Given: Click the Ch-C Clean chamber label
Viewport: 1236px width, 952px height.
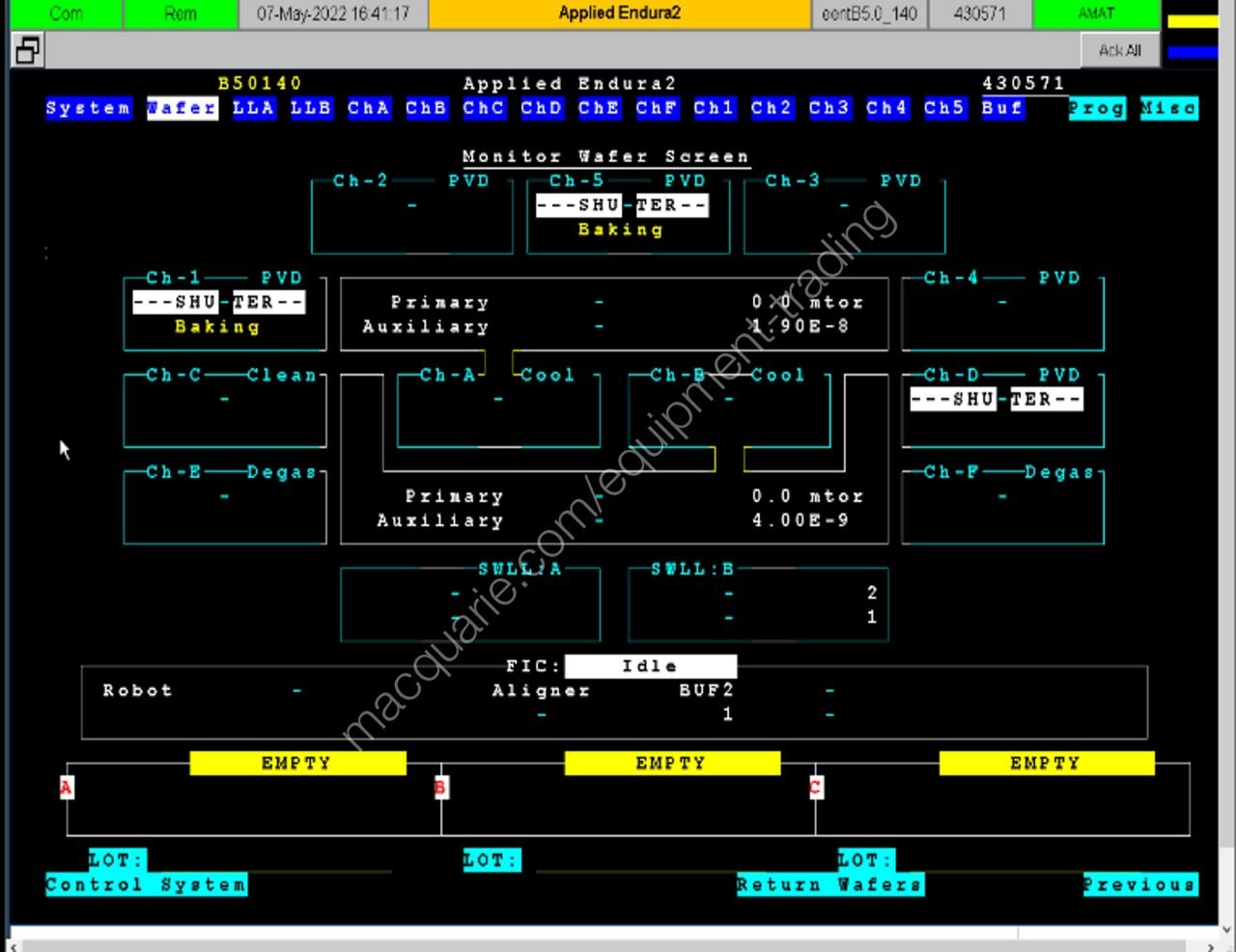Looking at the screenshot, I should (x=232, y=375).
